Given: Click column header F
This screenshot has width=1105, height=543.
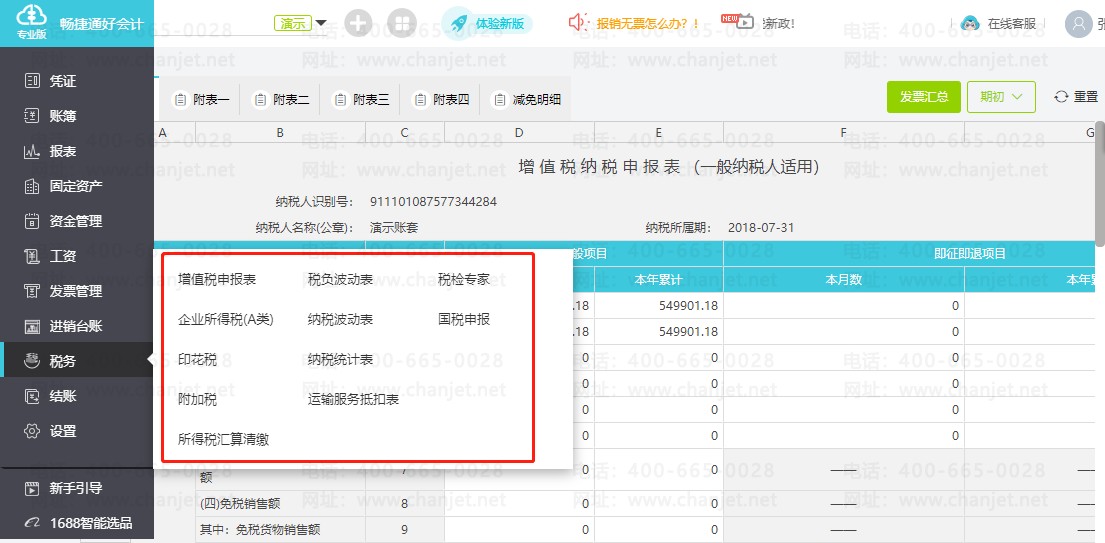Looking at the screenshot, I should [x=844, y=132].
